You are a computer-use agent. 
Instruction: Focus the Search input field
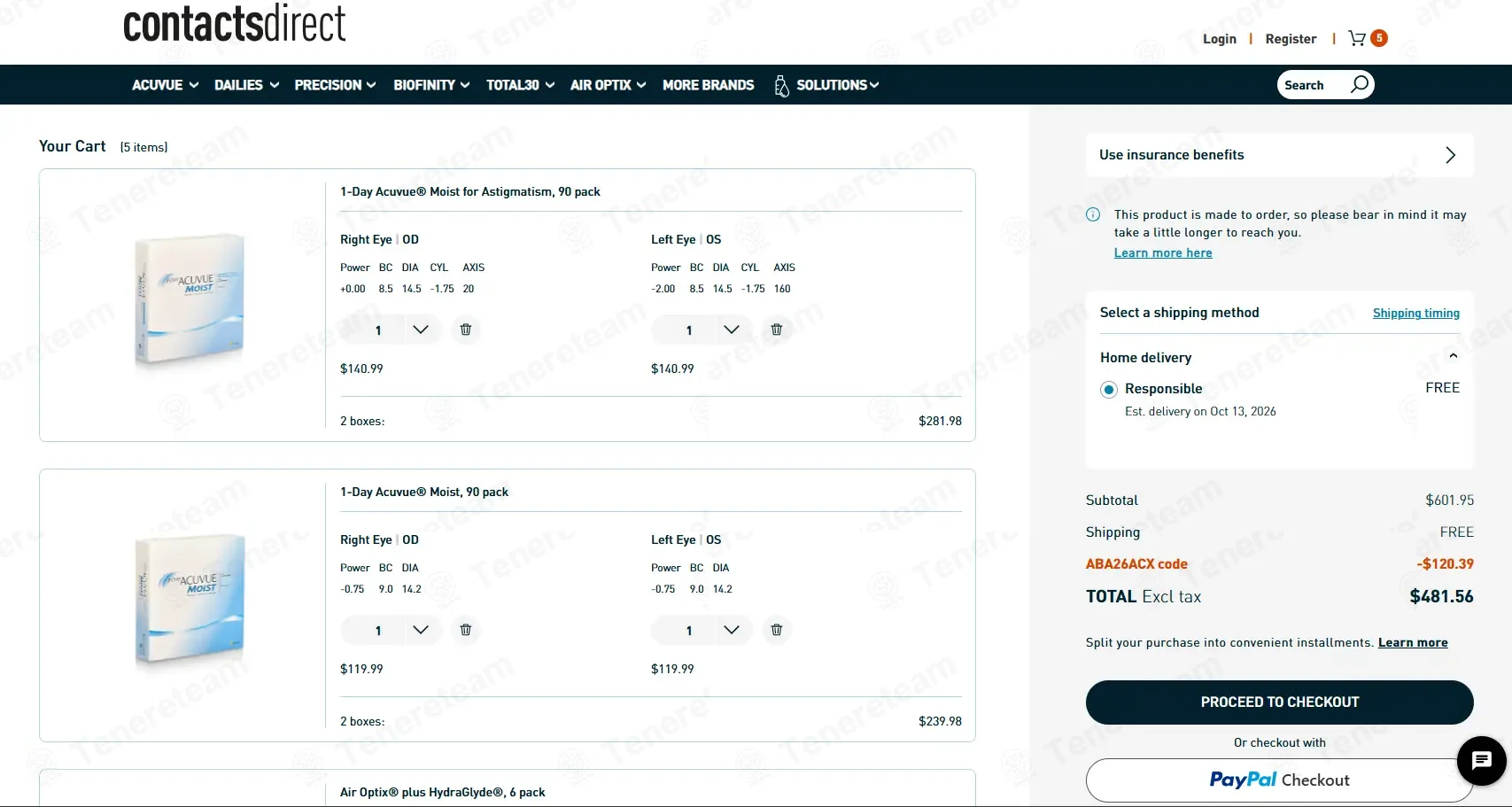coord(1314,85)
